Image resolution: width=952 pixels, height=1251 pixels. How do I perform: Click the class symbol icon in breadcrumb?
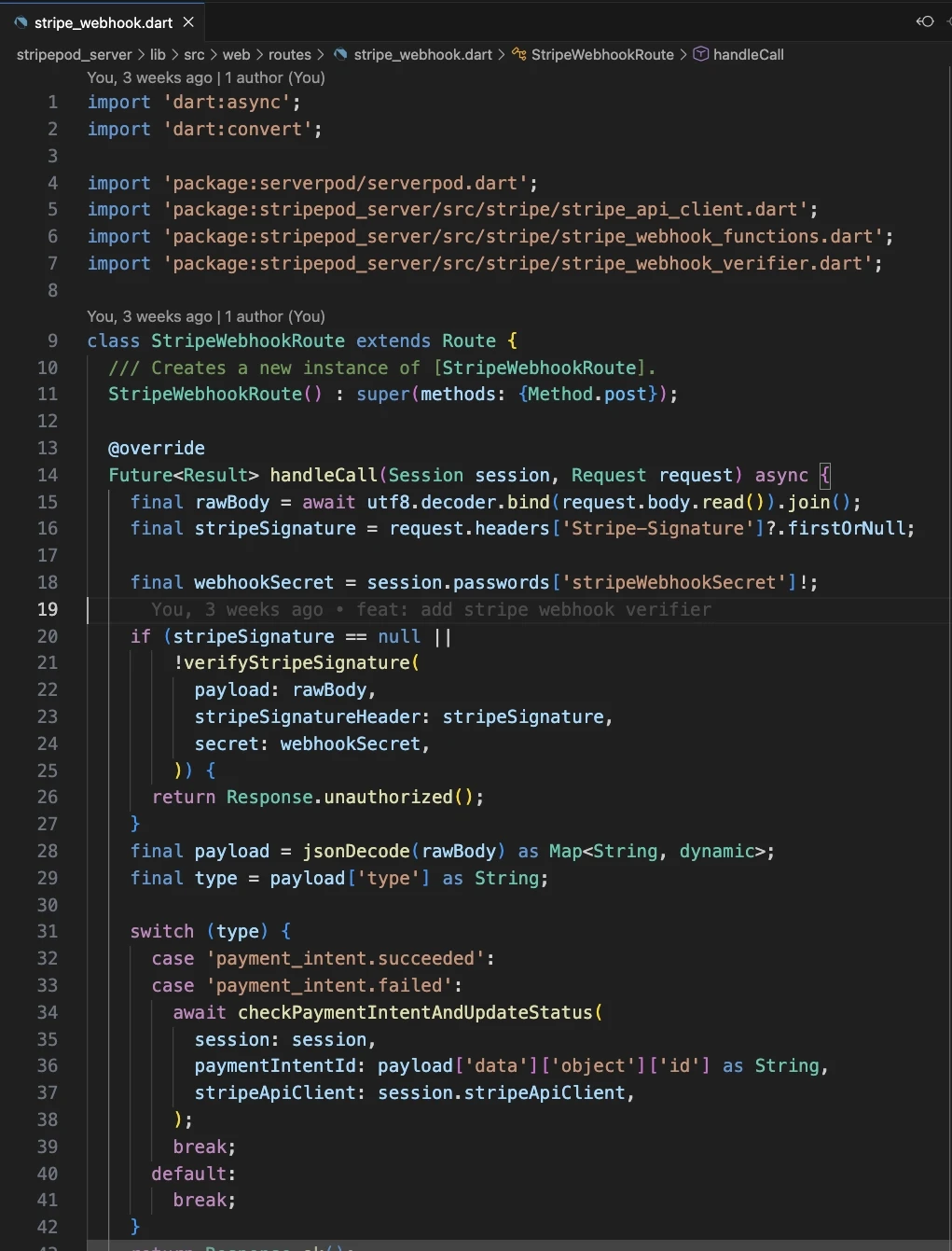point(518,55)
